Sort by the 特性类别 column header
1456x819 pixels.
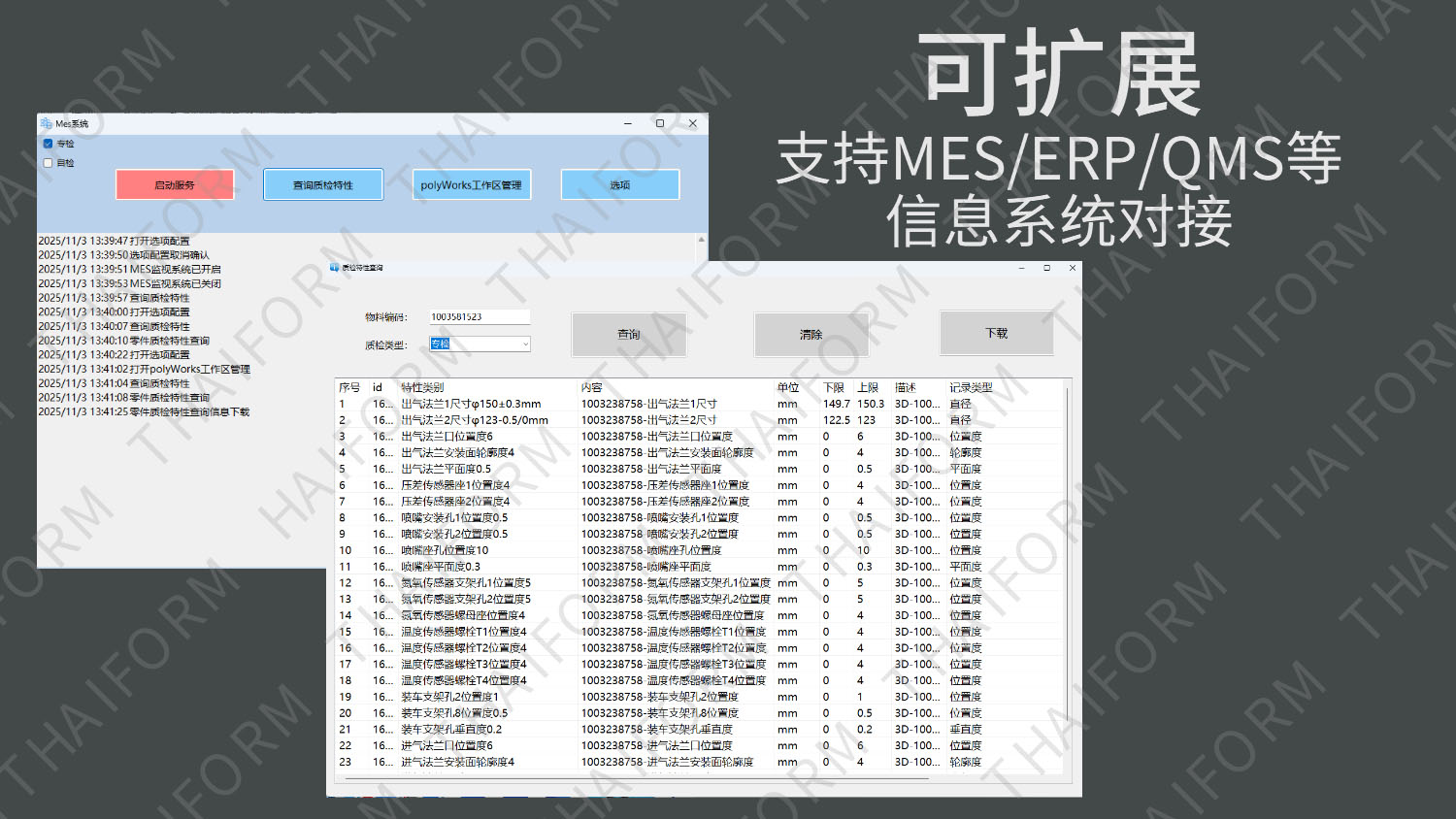coord(422,387)
